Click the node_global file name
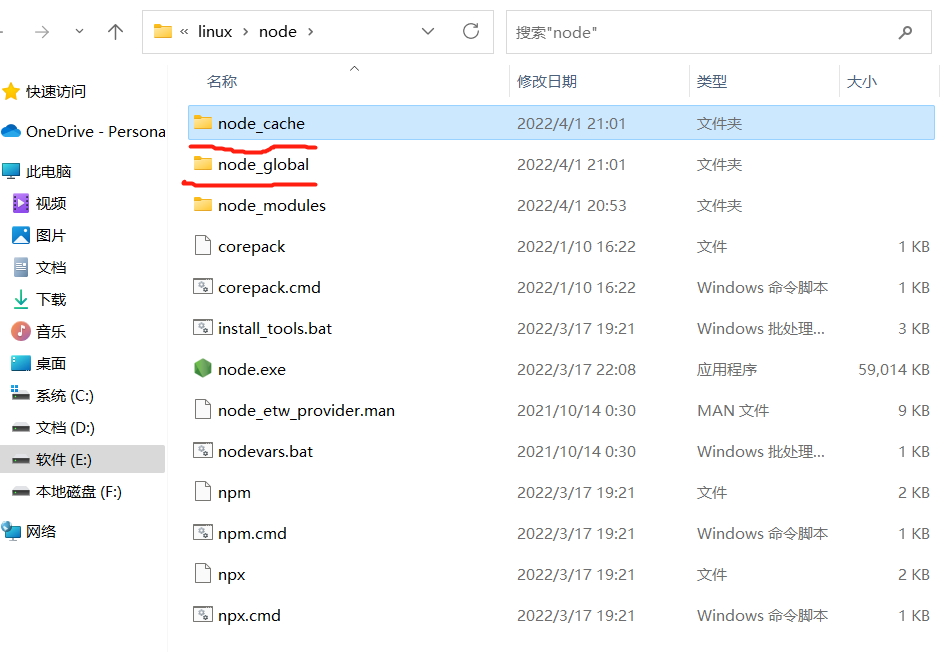 click(x=263, y=165)
